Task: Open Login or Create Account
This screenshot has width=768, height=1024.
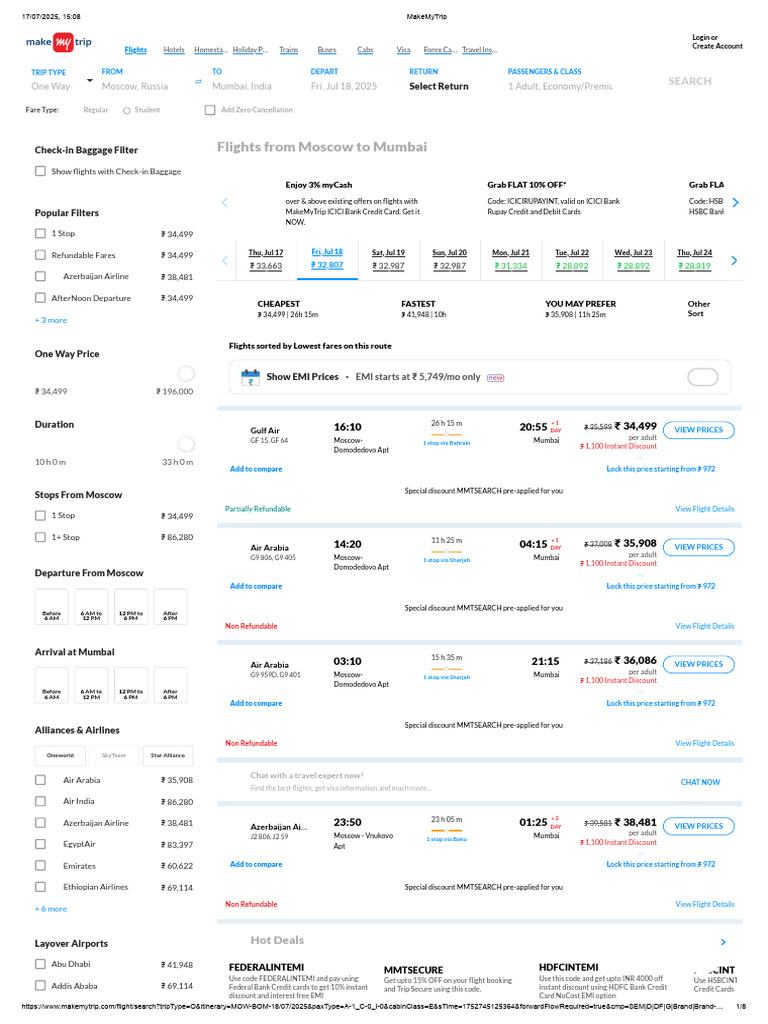Action: [717, 42]
